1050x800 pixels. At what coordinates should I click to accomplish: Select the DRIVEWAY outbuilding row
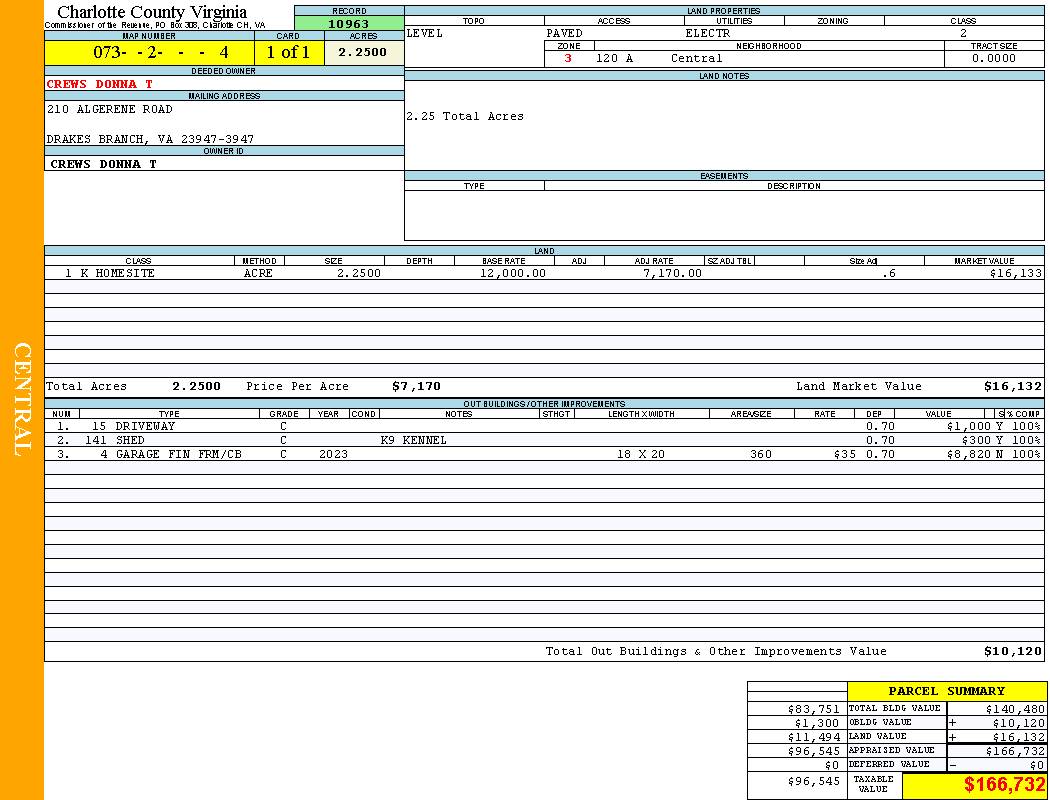coord(145,426)
